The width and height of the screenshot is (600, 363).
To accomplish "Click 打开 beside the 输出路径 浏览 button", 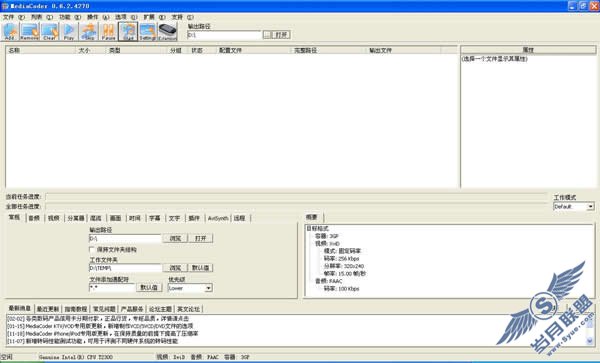I will 201,238.
